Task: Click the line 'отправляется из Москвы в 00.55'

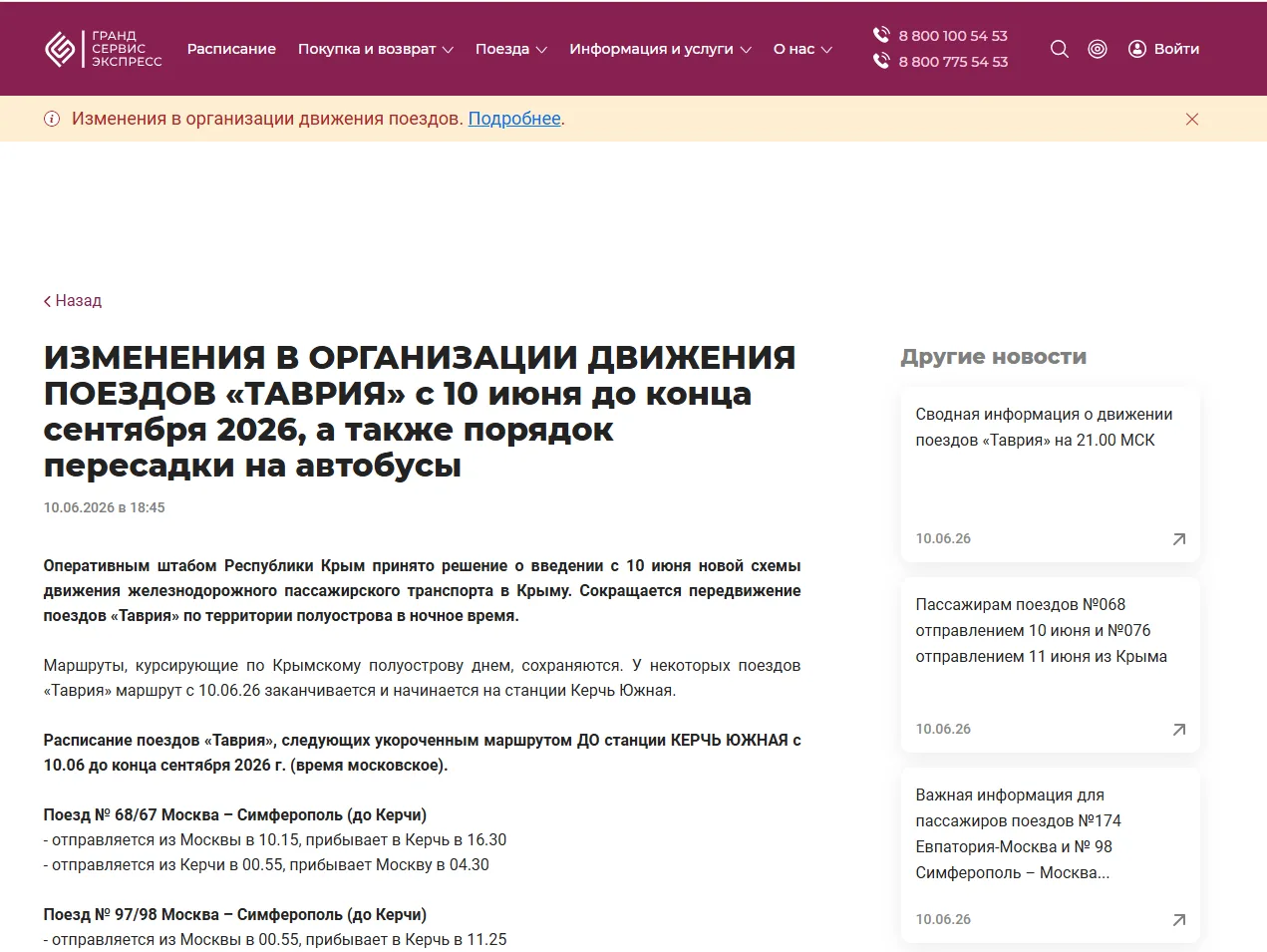Action: (275, 939)
